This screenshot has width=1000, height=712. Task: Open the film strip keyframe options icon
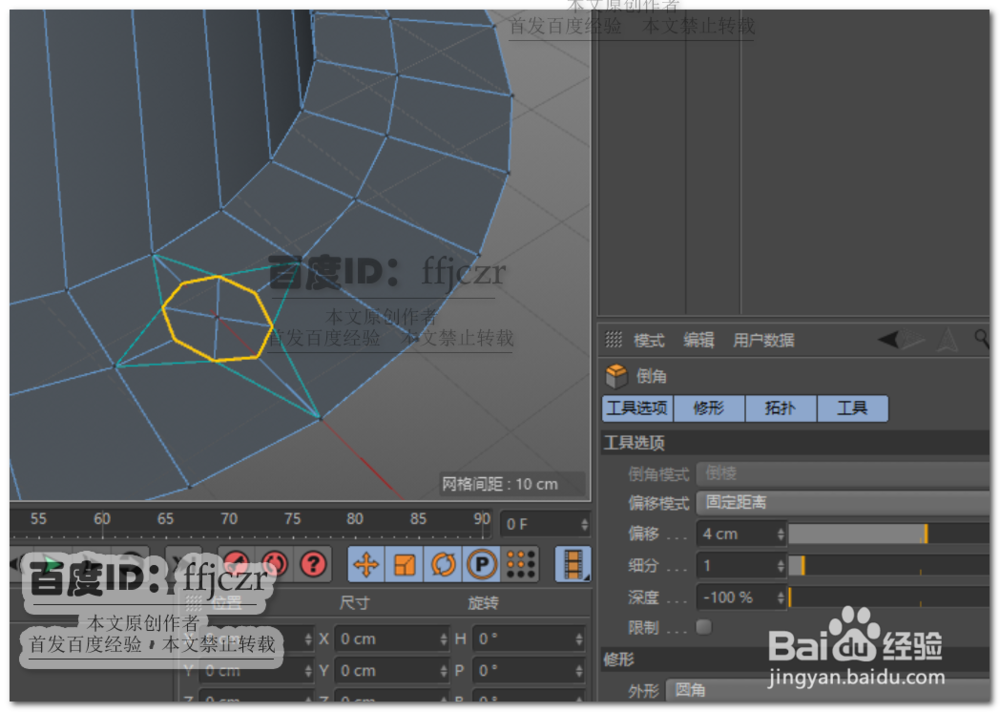(573, 565)
